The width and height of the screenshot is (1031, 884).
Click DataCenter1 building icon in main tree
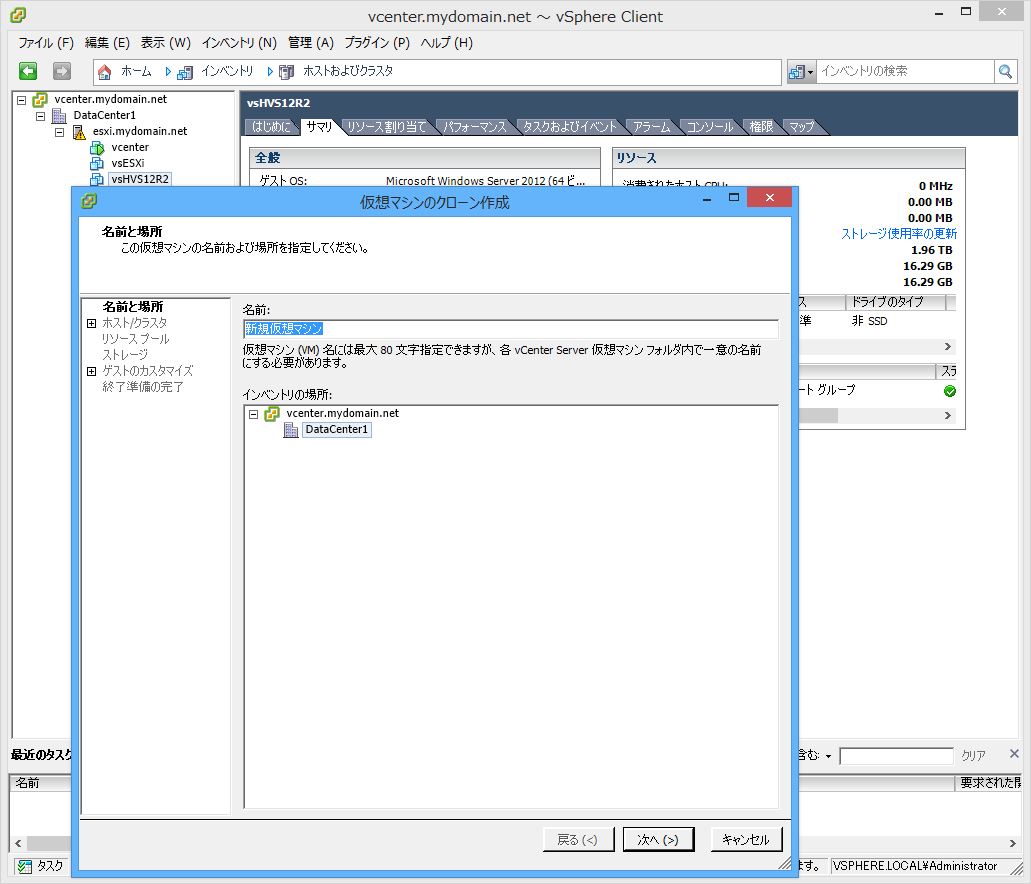(59, 116)
